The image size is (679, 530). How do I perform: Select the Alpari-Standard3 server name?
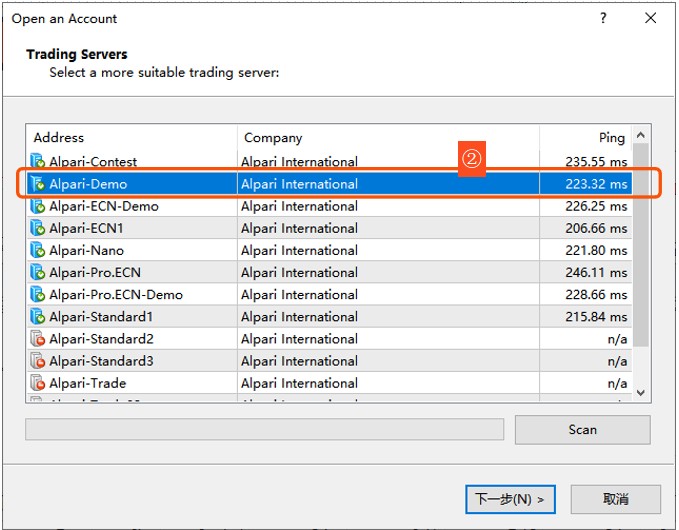tap(101, 361)
